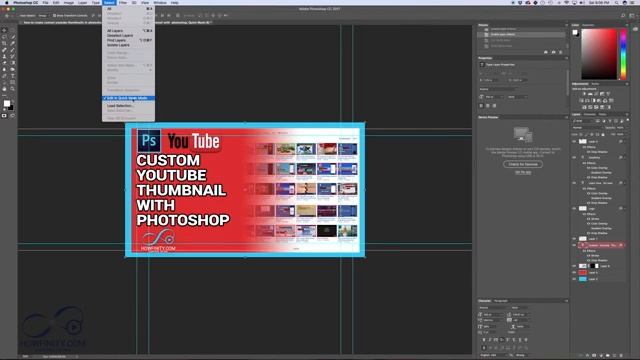The height and width of the screenshot is (360, 640).
Task: Choose Load Selection from Select menu
Action: [128, 106]
